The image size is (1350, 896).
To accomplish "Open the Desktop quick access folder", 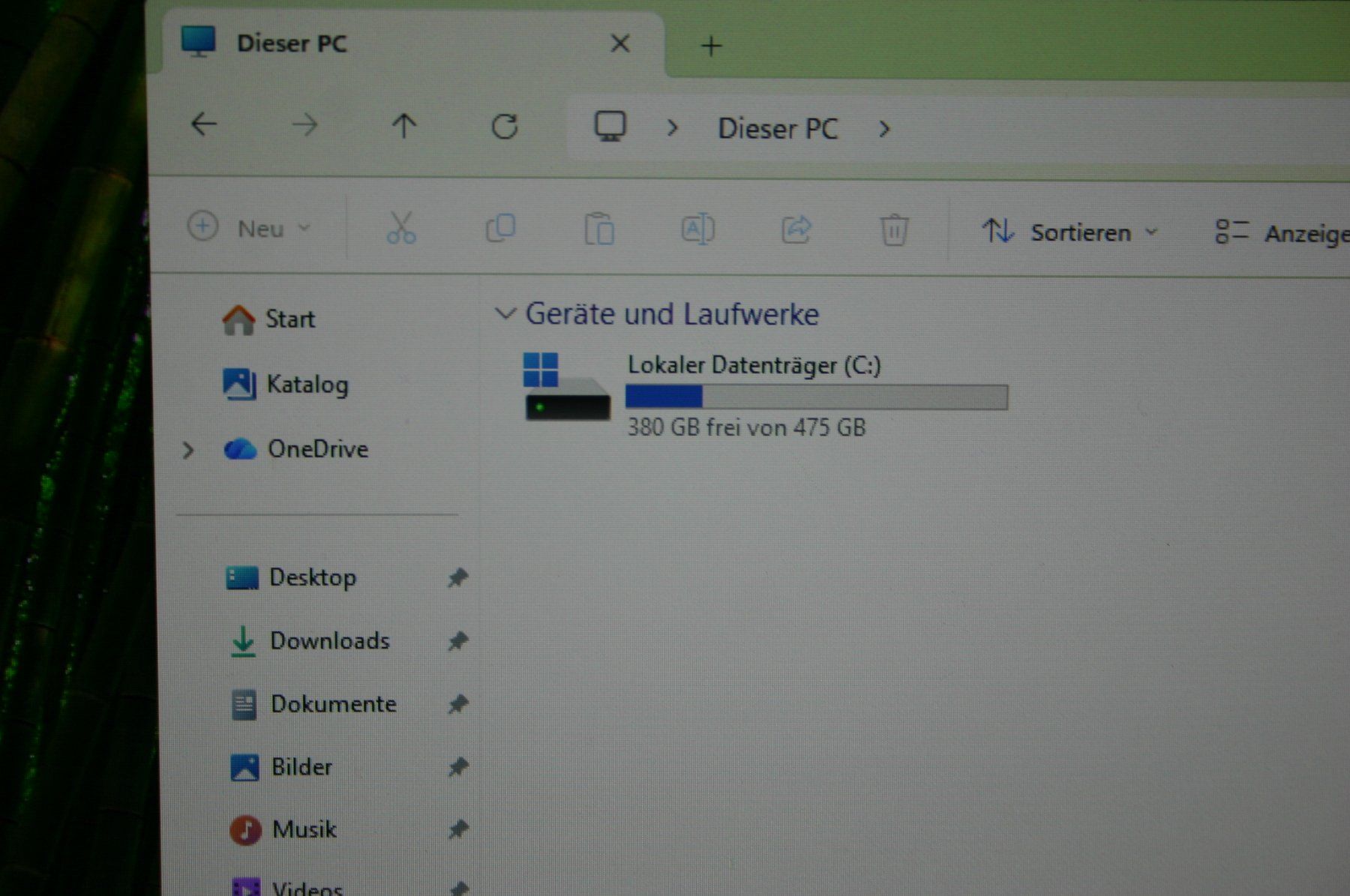I will click(x=291, y=577).
